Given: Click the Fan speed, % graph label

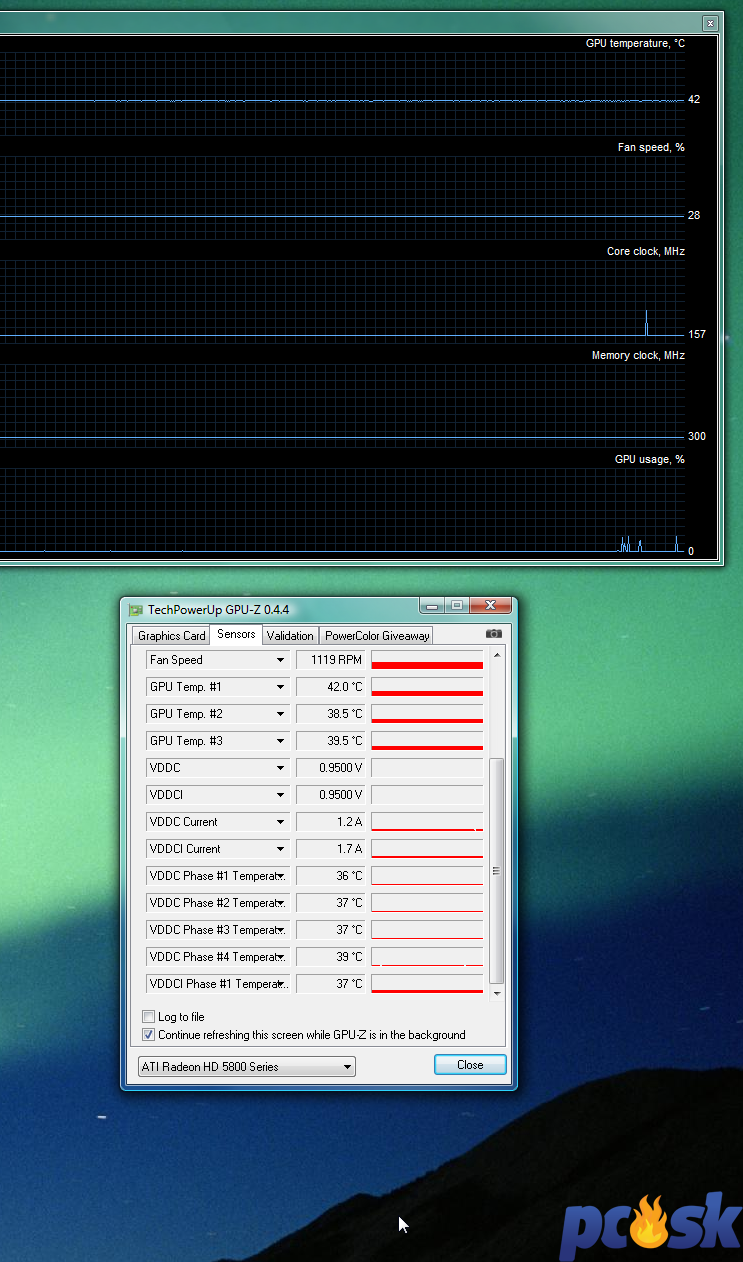Looking at the screenshot, I should click(651, 147).
